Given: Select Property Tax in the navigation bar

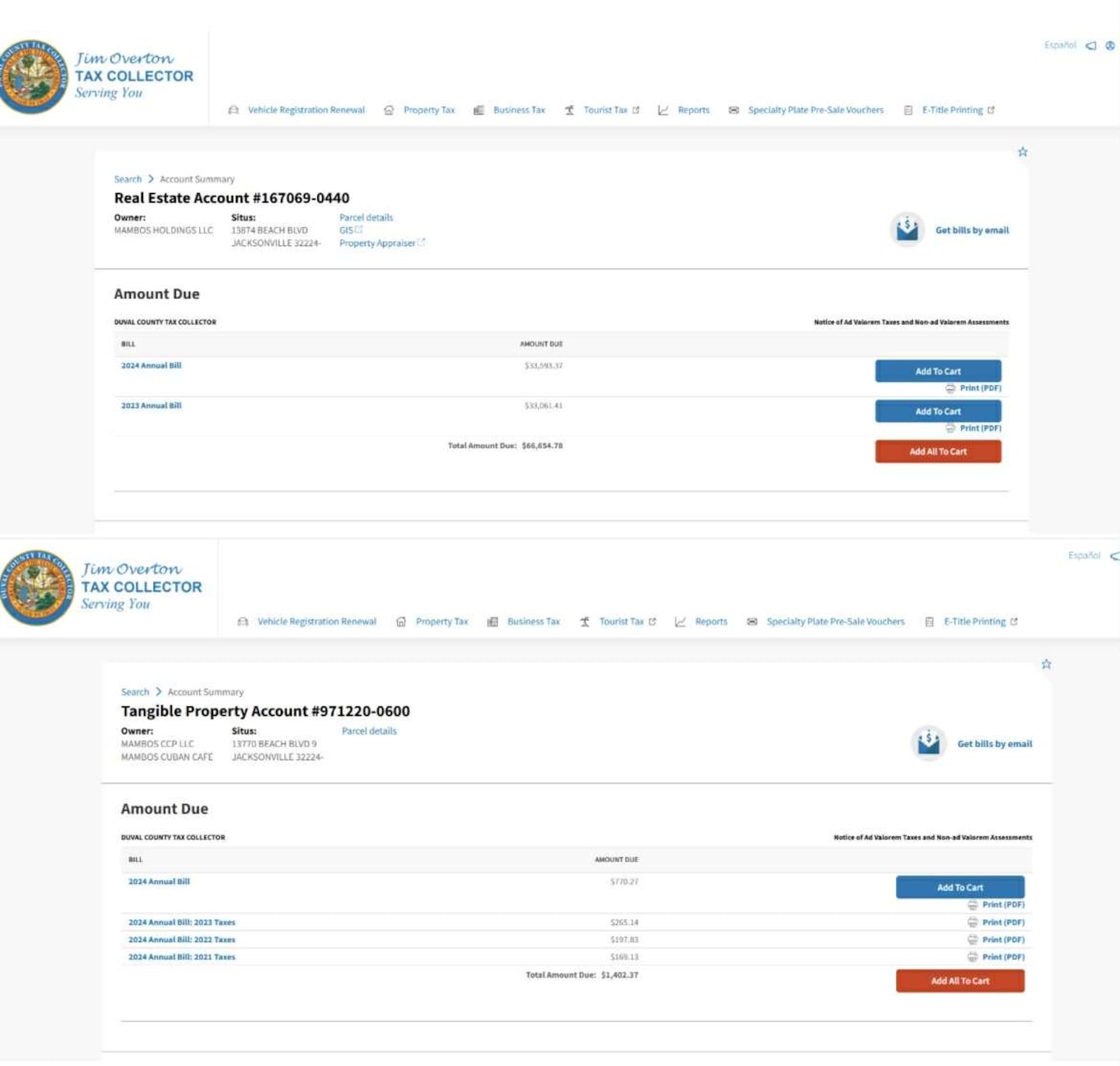Looking at the screenshot, I should coord(429,110).
